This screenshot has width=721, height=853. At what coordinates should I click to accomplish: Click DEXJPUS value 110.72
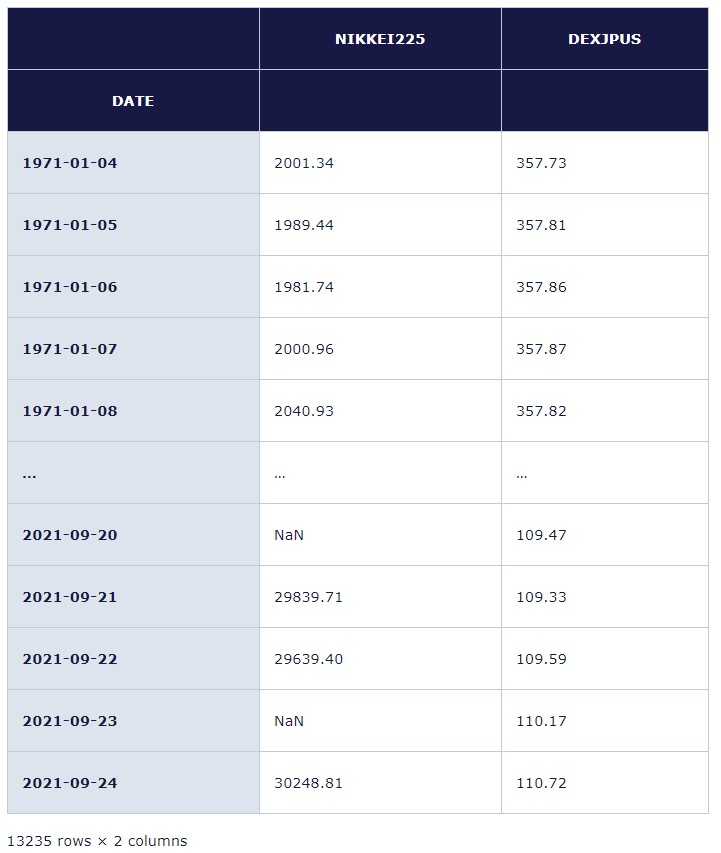point(541,783)
